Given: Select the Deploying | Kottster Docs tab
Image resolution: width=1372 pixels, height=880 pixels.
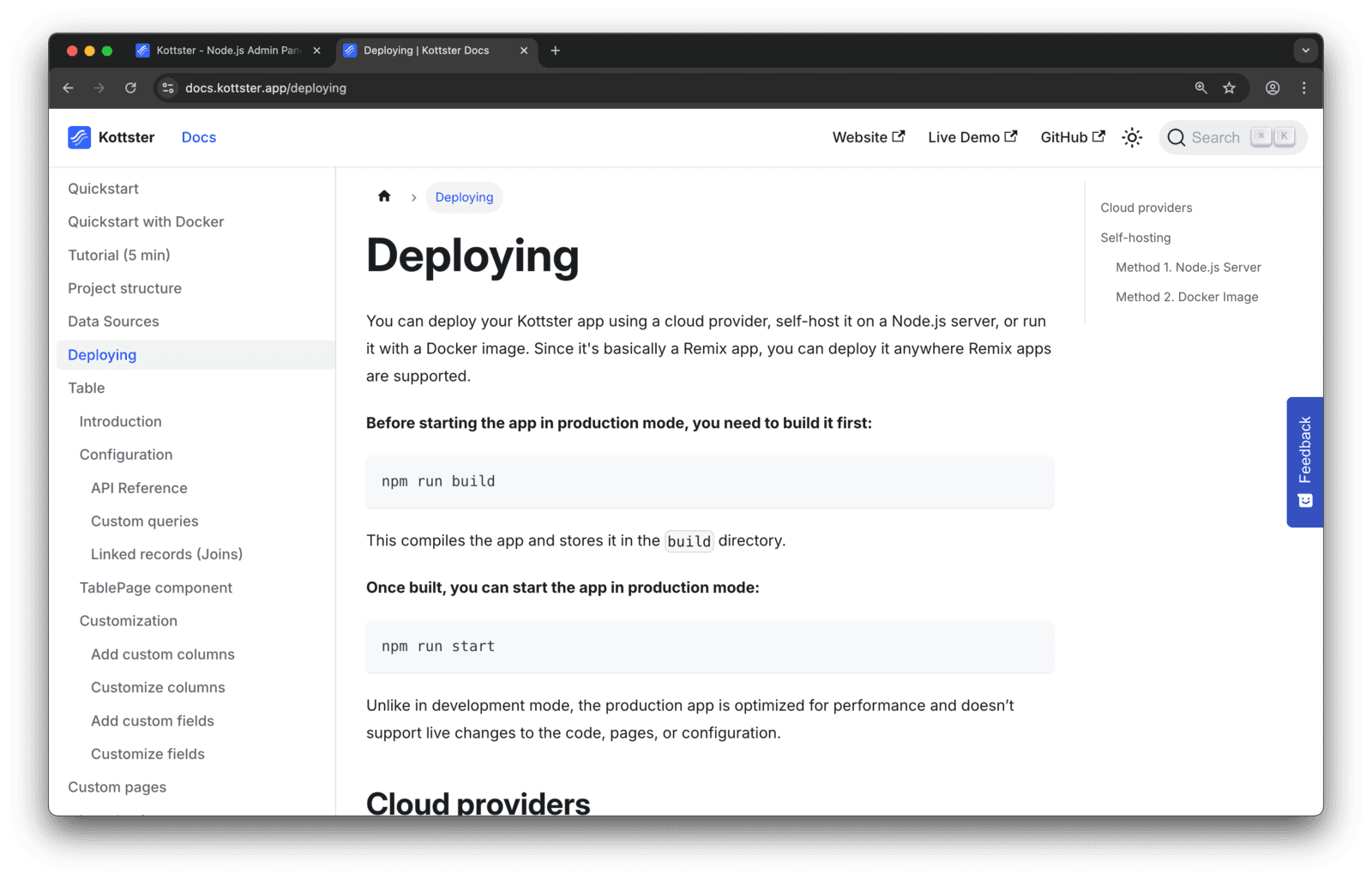Looking at the screenshot, I should coord(436,51).
